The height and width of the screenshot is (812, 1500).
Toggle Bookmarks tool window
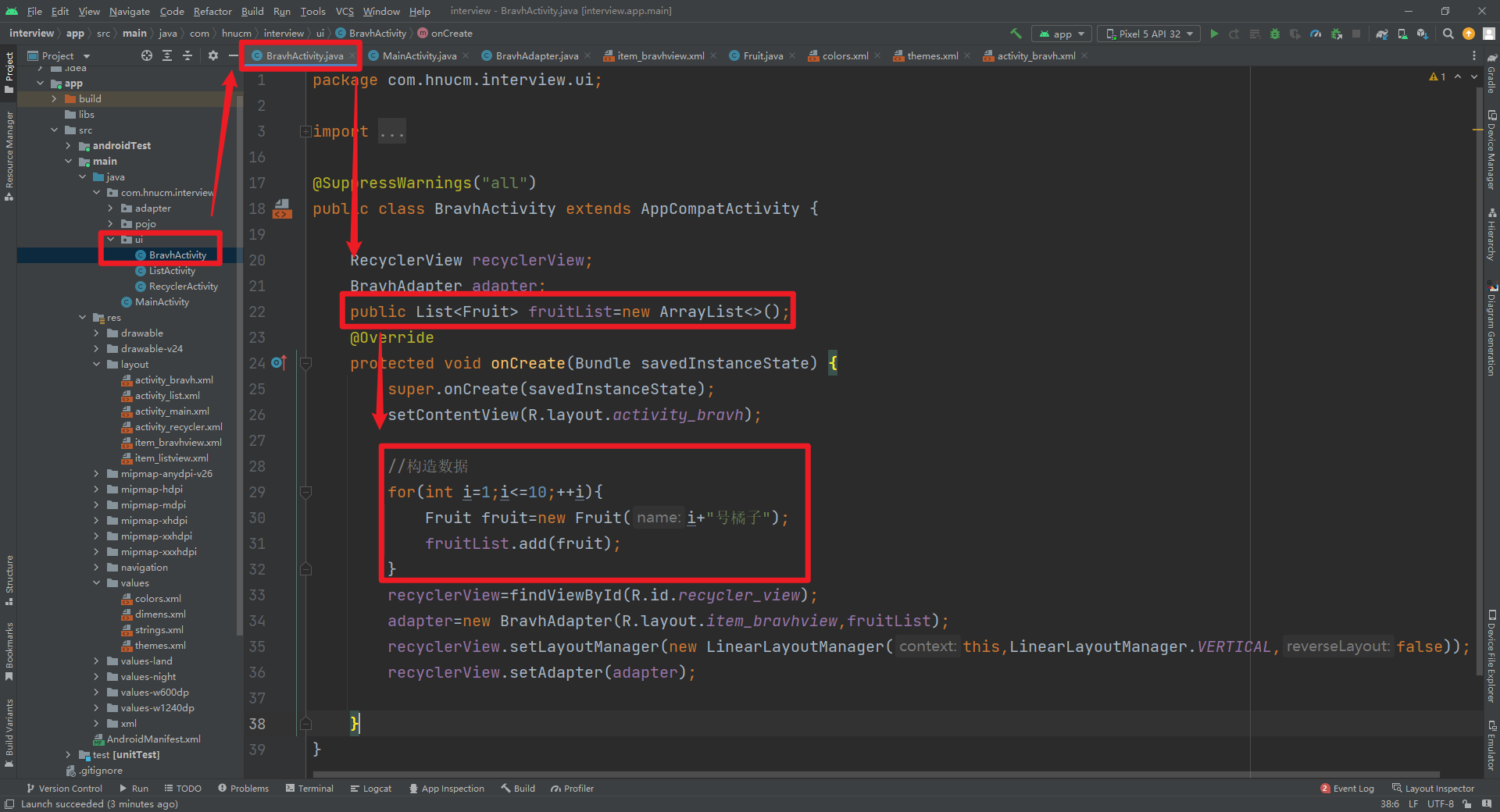(x=9, y=651)
